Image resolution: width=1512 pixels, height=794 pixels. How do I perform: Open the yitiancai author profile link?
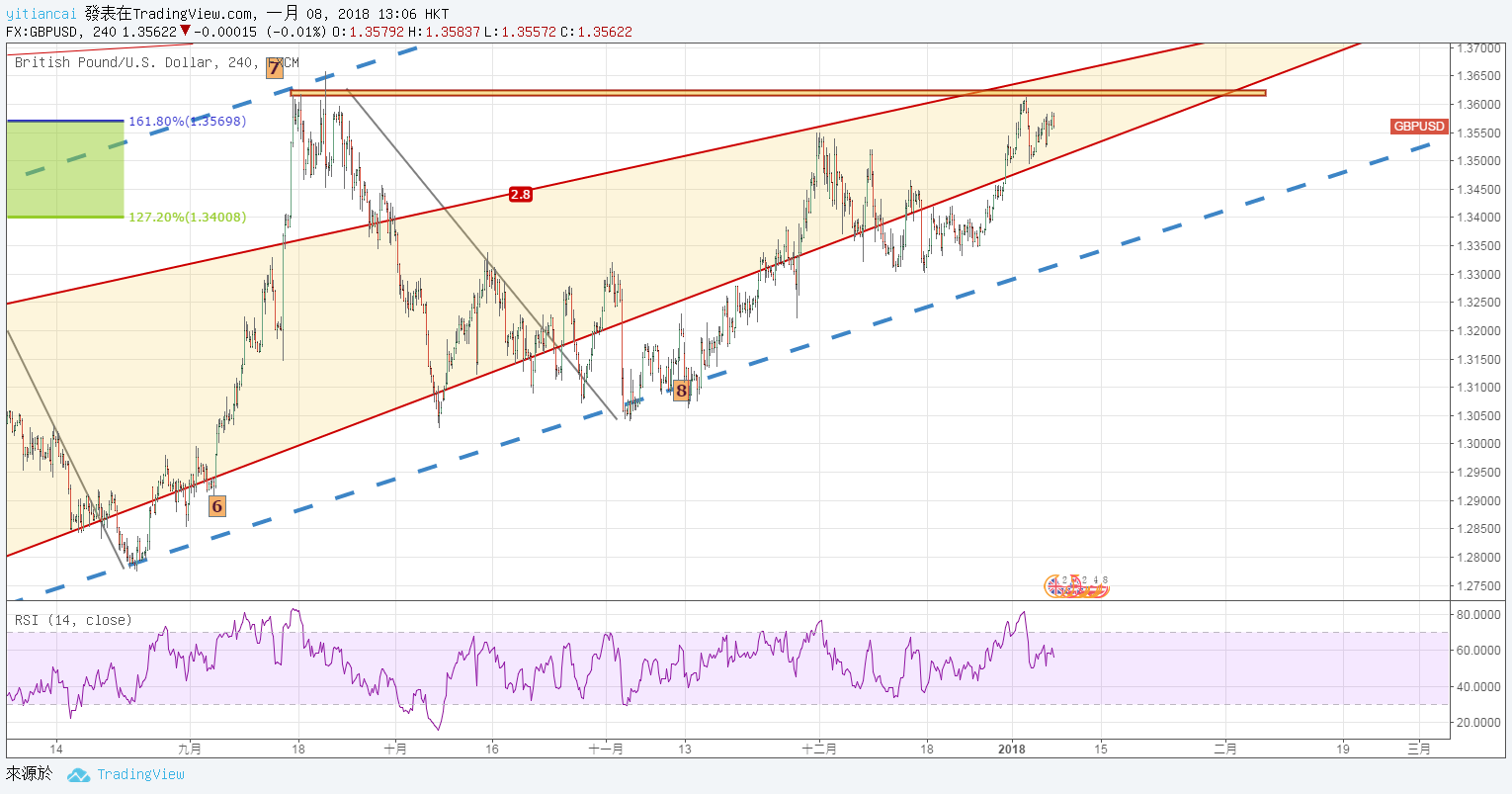tap(41, 14)
